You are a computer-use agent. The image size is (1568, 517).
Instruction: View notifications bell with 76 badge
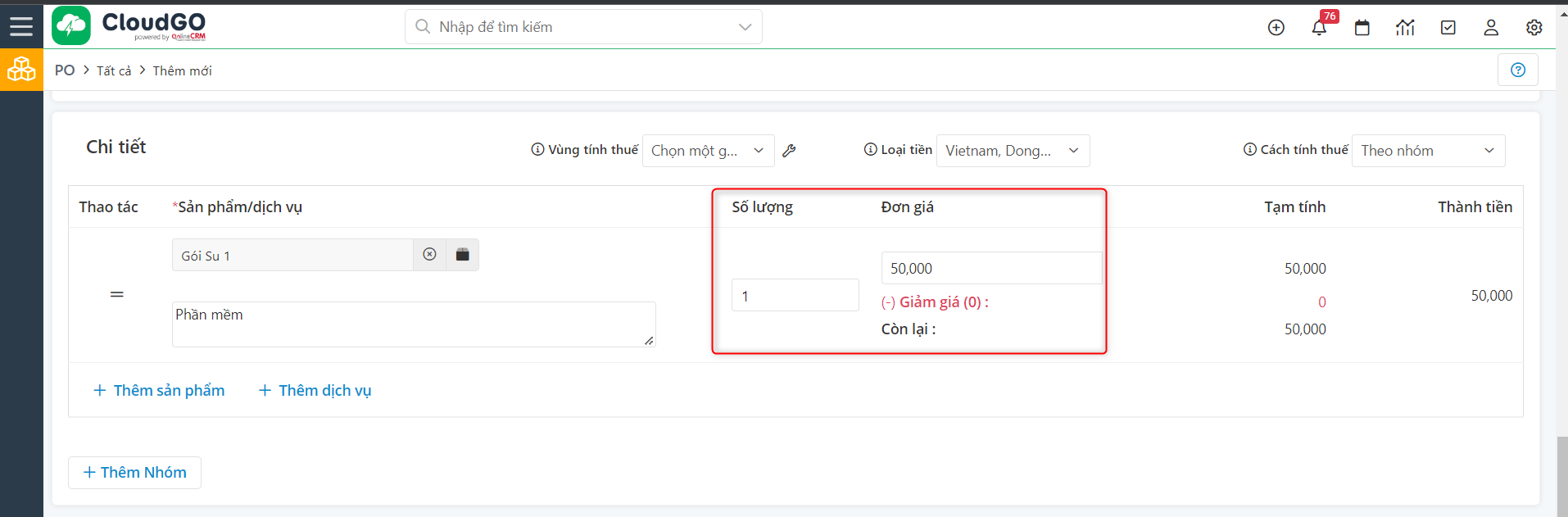point(1320,27)
